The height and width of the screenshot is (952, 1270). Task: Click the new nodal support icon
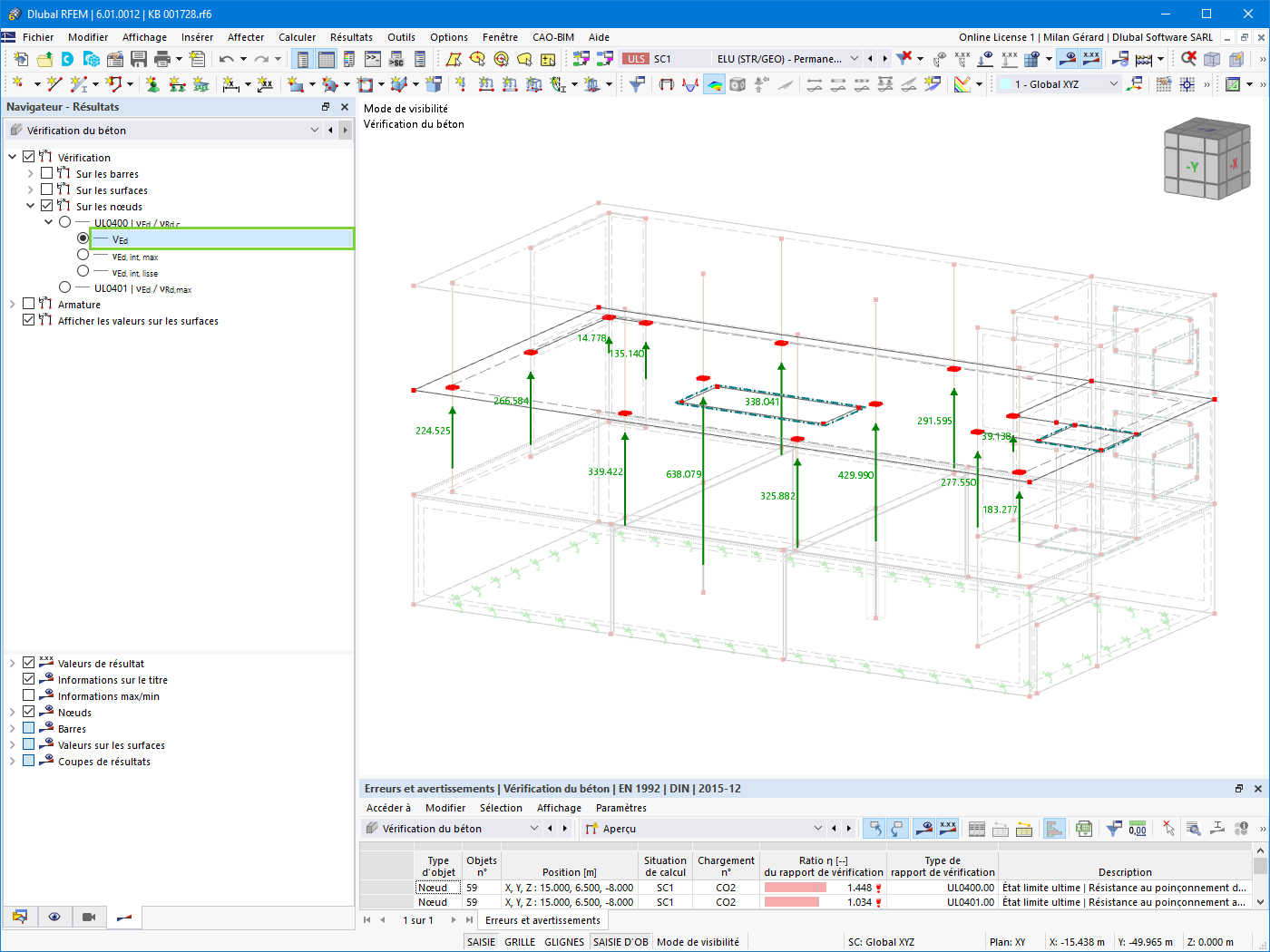pyautogui.click(x=152, y=84)
